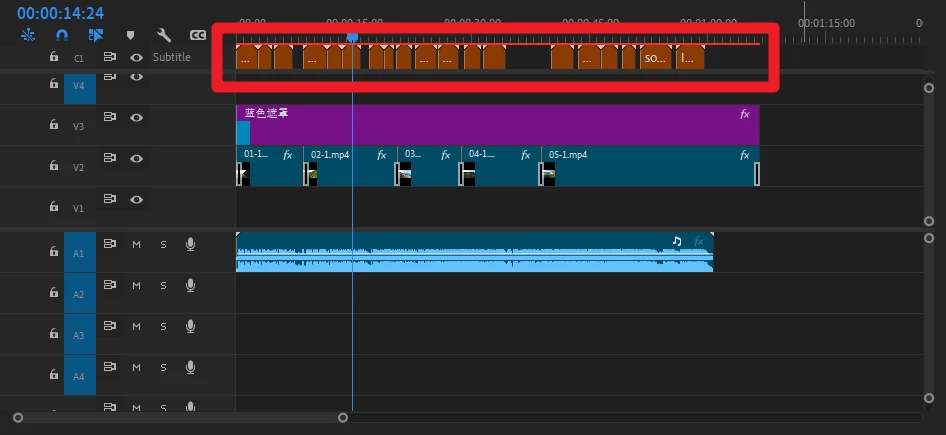Lock the V1 video track
The image size is (946, 435).
click(54, 206)
